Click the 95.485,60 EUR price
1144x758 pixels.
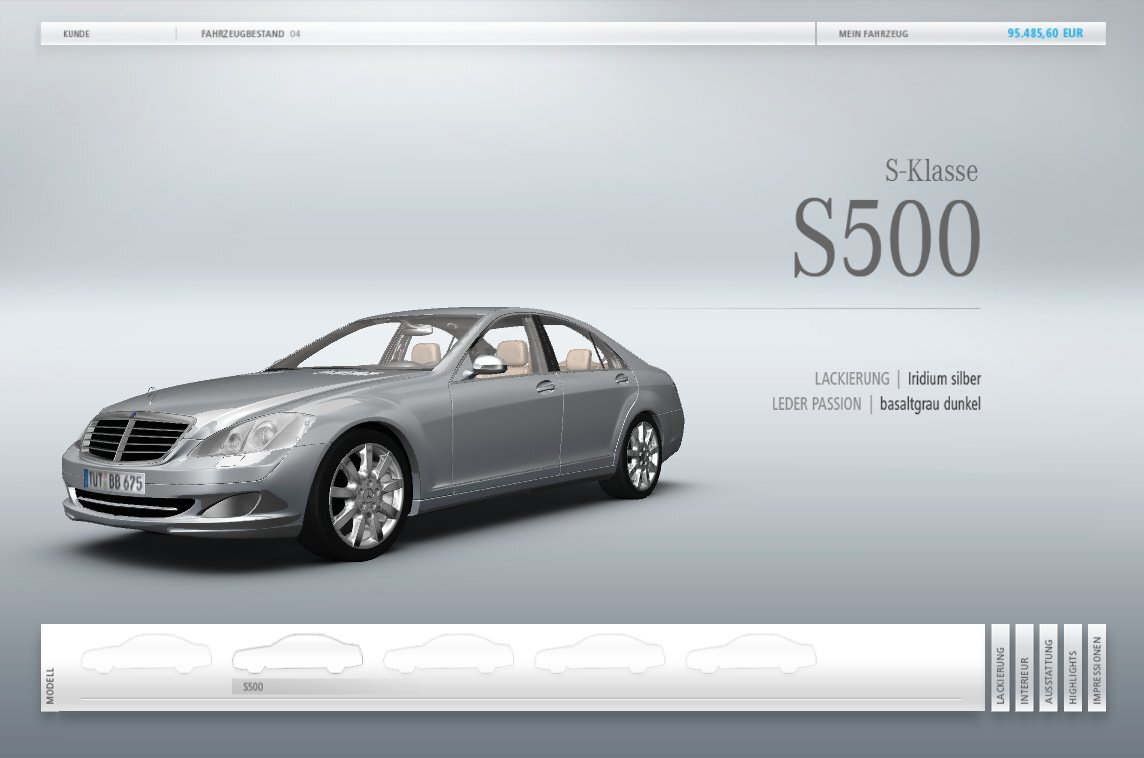click(x=1045, y=33)
